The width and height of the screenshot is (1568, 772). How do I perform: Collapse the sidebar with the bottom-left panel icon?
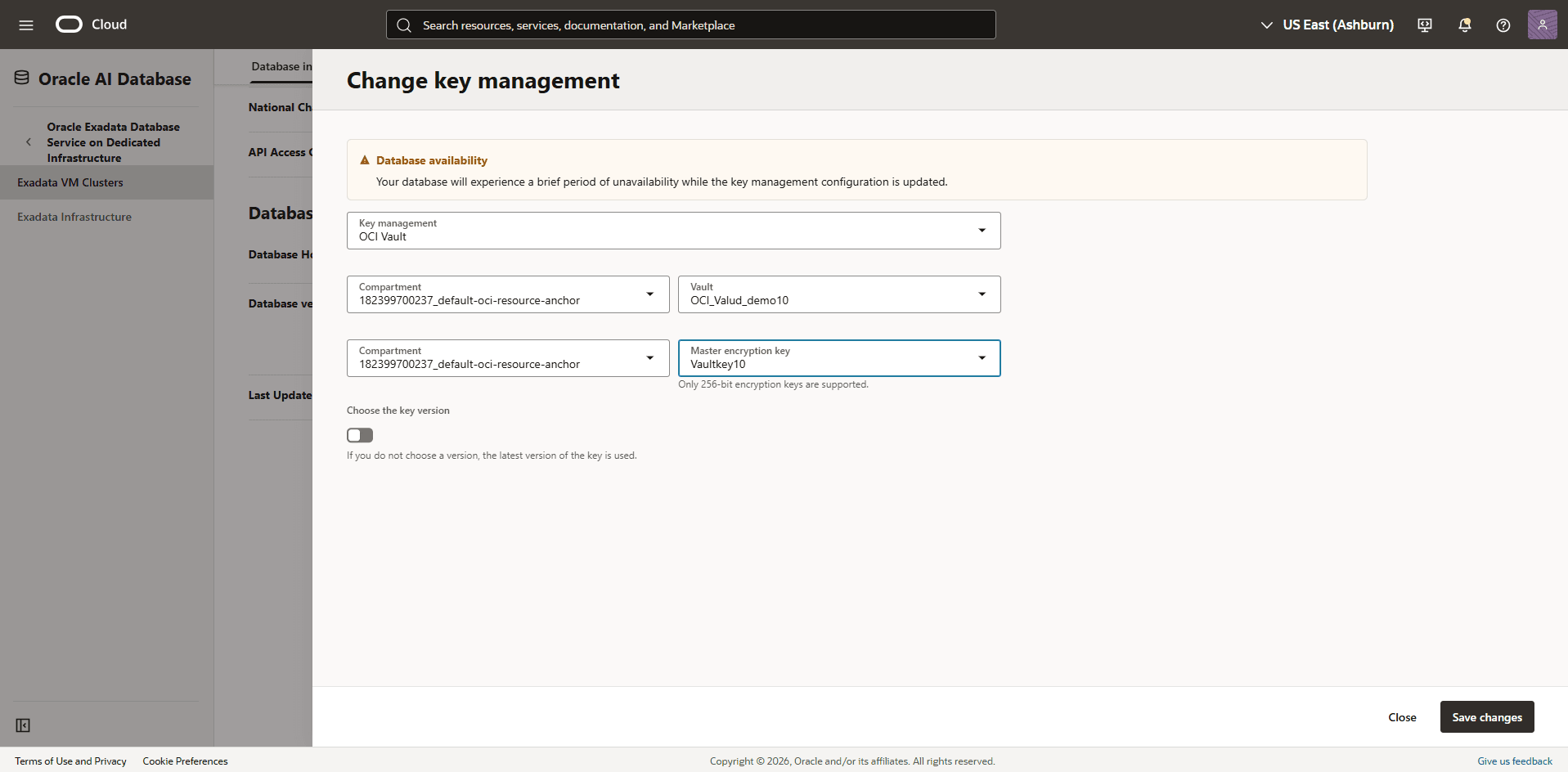point(23,725)
